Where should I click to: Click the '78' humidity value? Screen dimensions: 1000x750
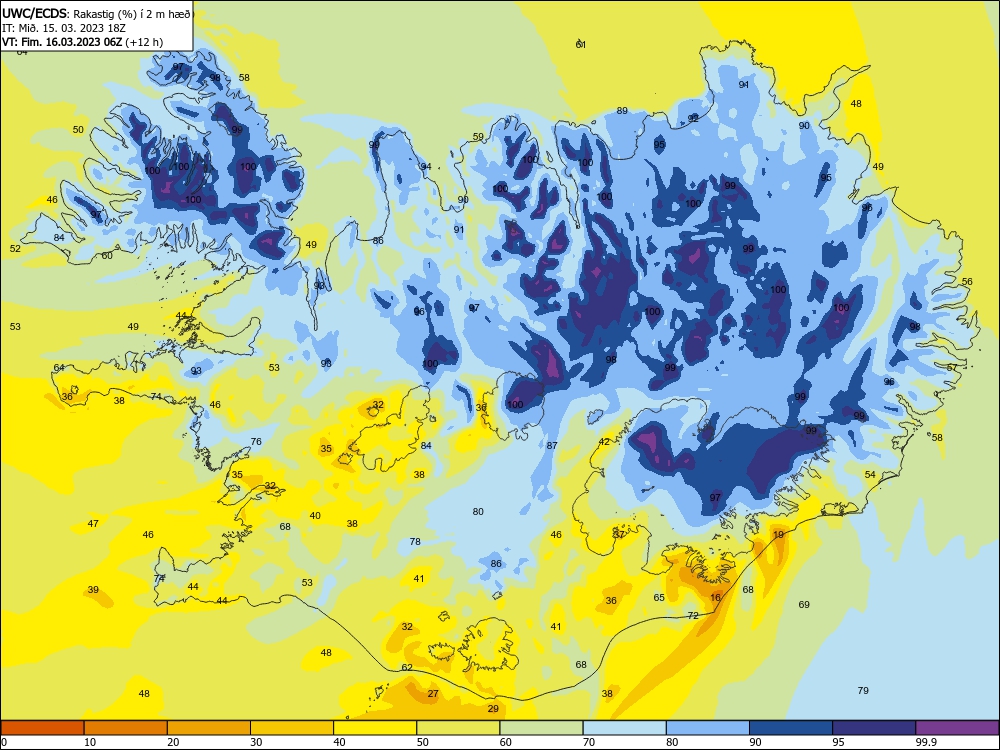415,541
